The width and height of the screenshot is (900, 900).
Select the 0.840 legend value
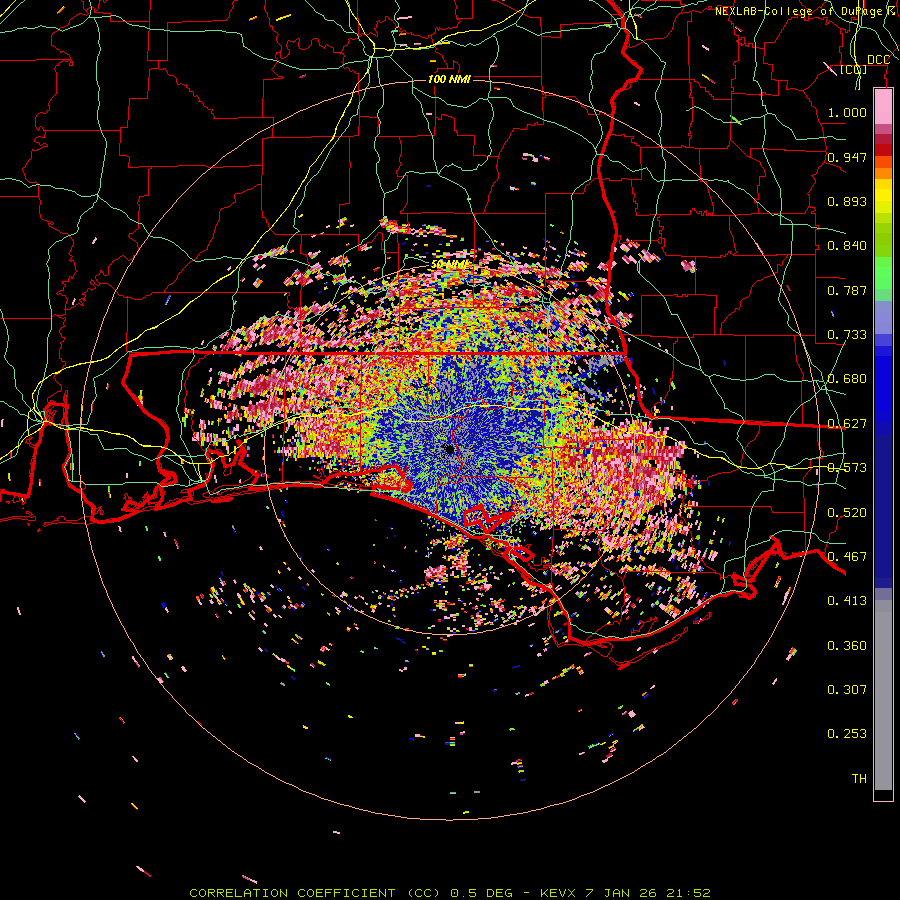point(847,246)
